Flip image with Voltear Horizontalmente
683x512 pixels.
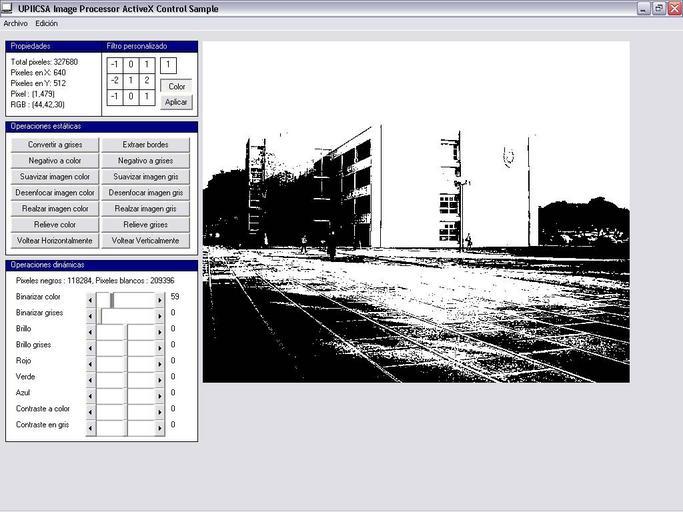pos(54,241)
